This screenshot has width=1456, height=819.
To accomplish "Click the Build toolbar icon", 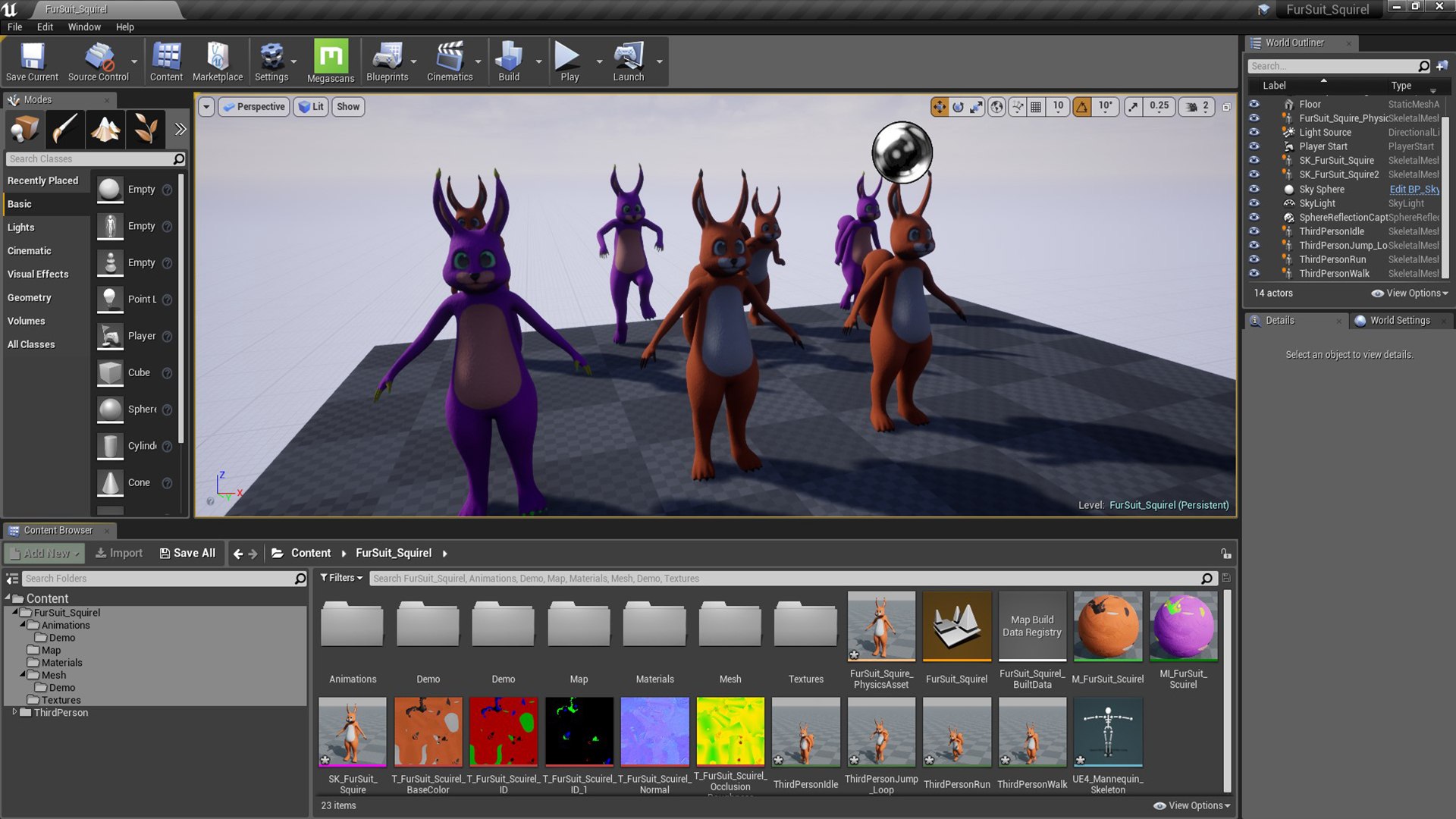I will point(509,61).
